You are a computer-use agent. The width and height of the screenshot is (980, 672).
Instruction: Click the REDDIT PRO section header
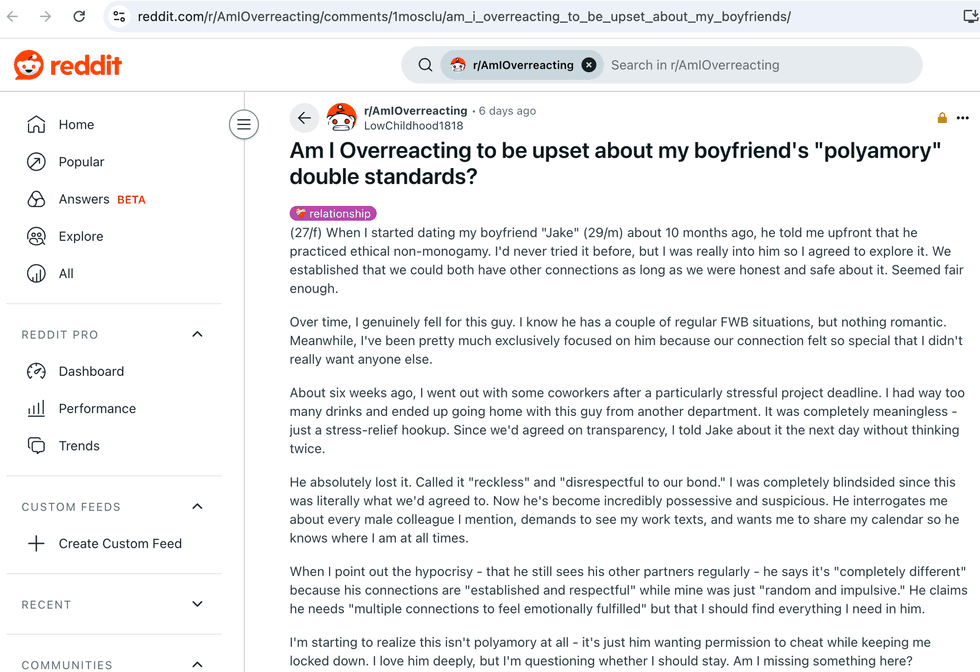pos(59,334)
